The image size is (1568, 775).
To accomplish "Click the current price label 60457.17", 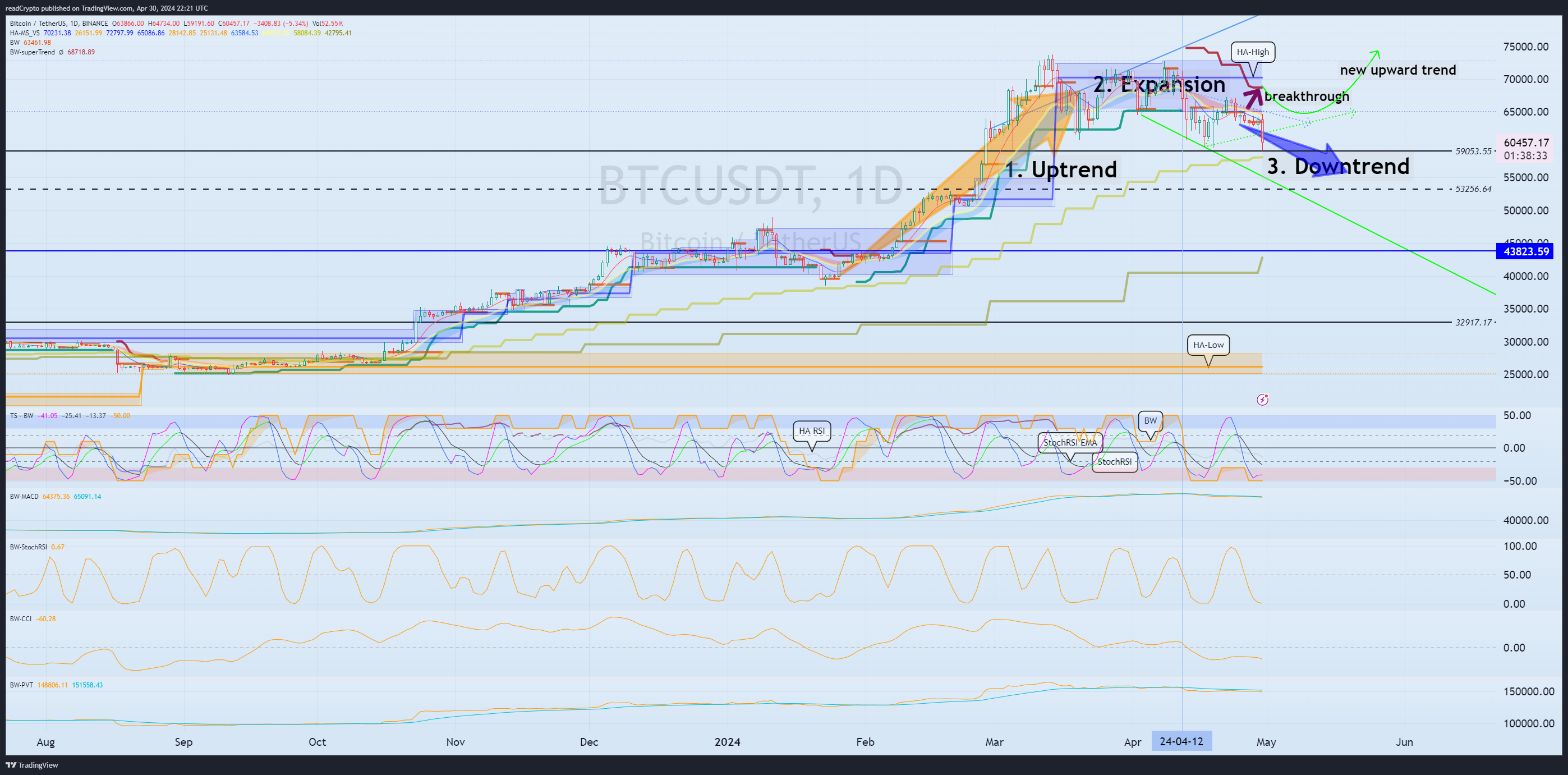I will coord(1526,143).
